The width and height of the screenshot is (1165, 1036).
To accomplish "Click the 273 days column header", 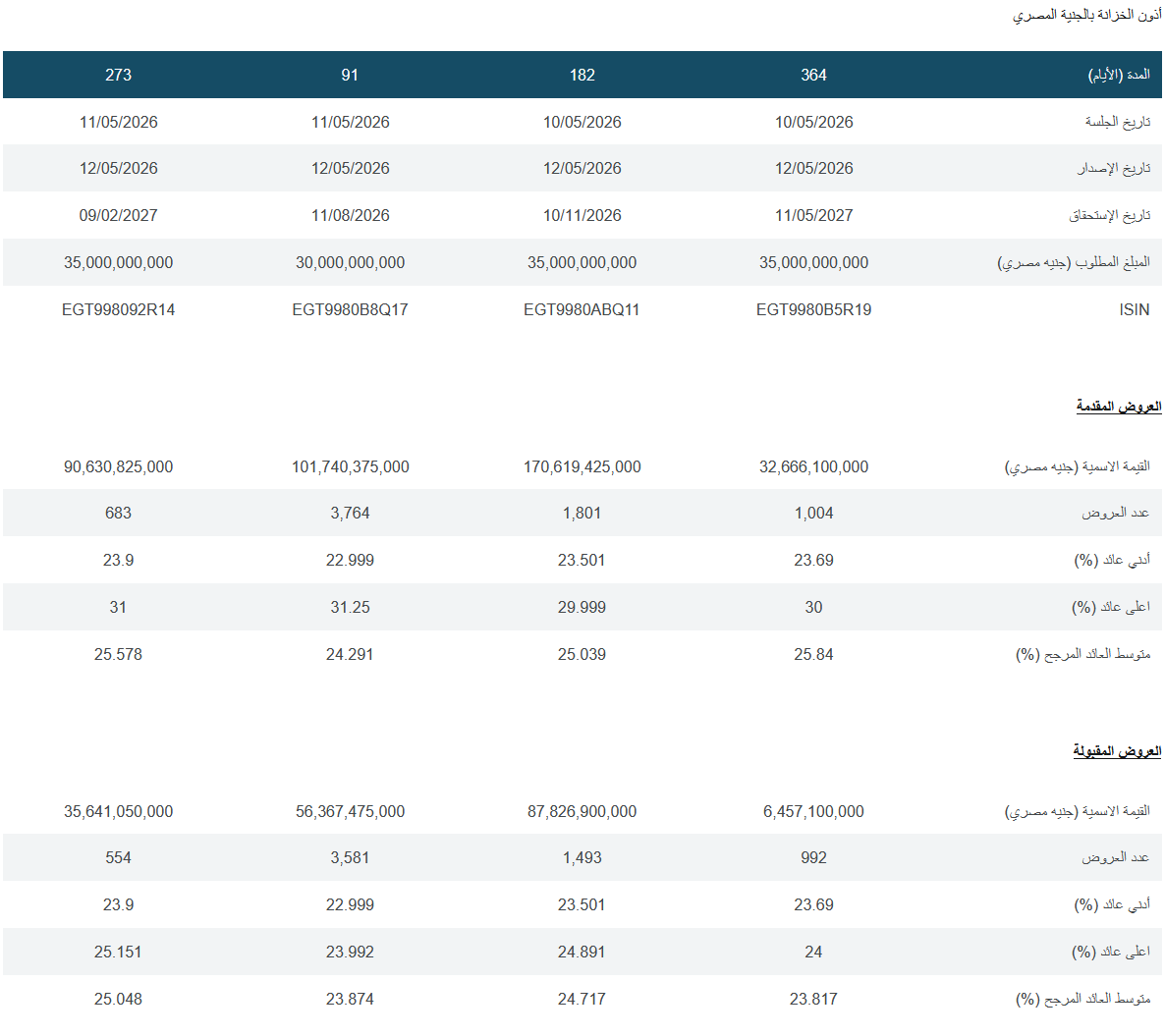I will click(x=118, y=75).
